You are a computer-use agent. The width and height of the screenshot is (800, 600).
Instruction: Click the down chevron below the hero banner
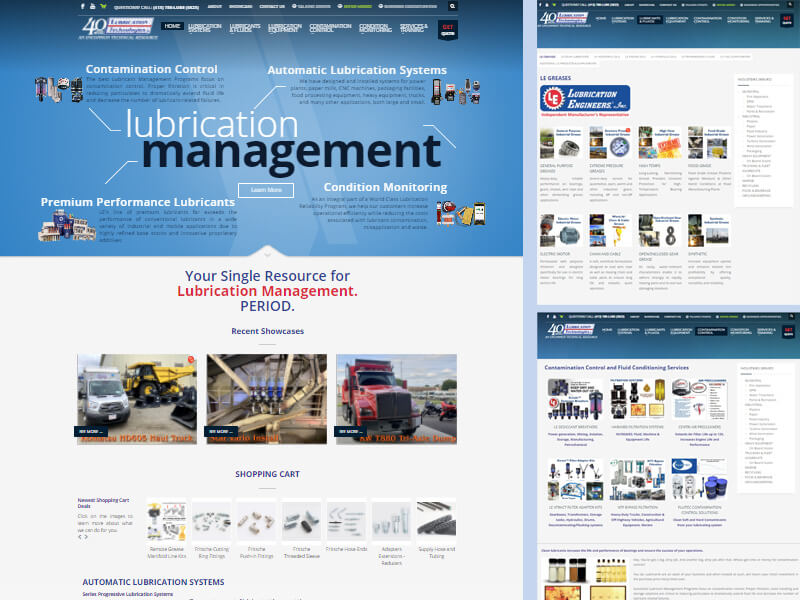(266, 251)
